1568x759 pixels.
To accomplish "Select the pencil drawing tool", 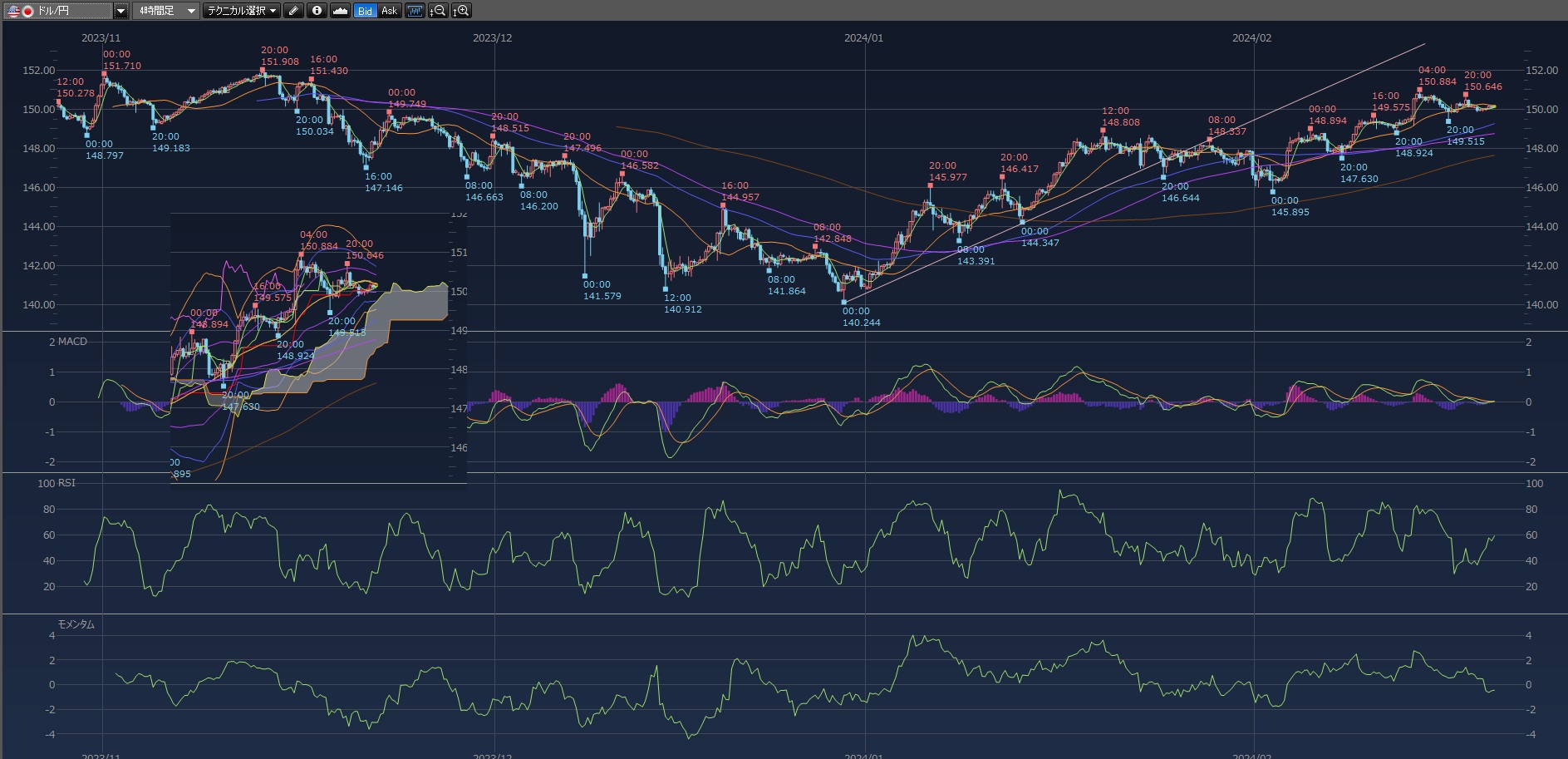I will pos(293,11).
